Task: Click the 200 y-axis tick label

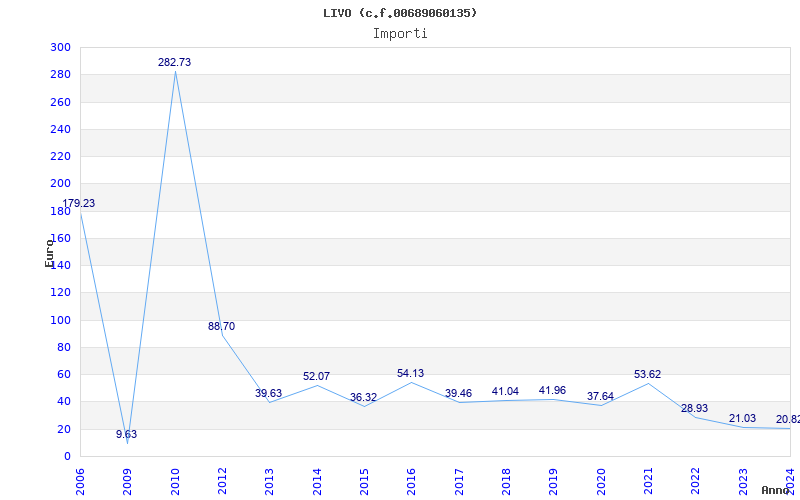Action: 60,184
